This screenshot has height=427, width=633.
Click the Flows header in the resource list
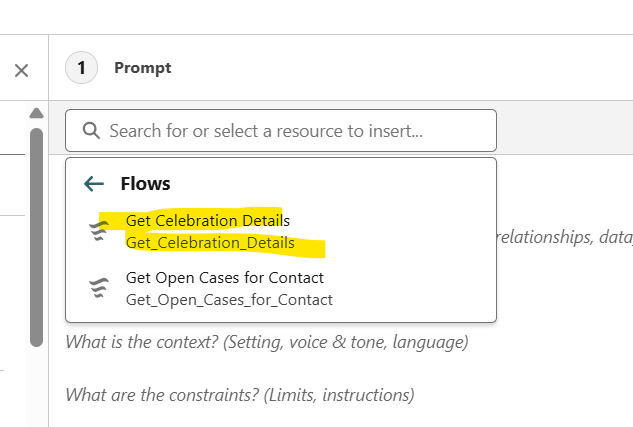pos(145,184)
